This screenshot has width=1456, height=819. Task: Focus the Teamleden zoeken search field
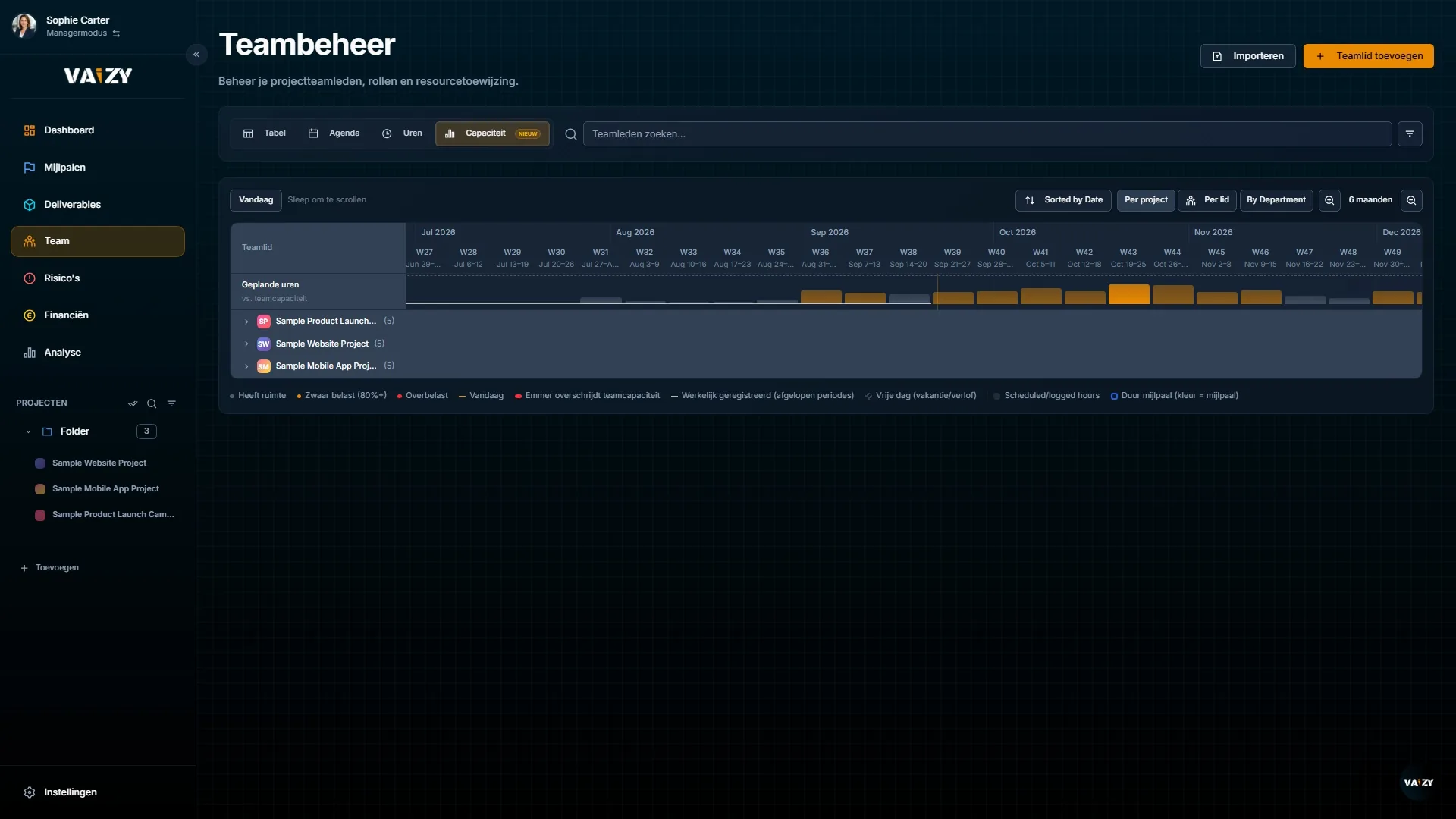tap(987, 134)
